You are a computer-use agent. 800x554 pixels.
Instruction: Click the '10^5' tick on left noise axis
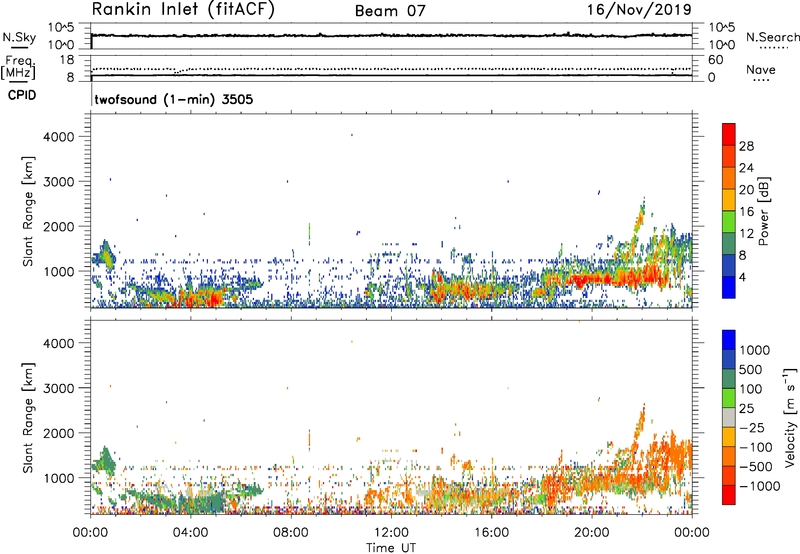[61, 28]
